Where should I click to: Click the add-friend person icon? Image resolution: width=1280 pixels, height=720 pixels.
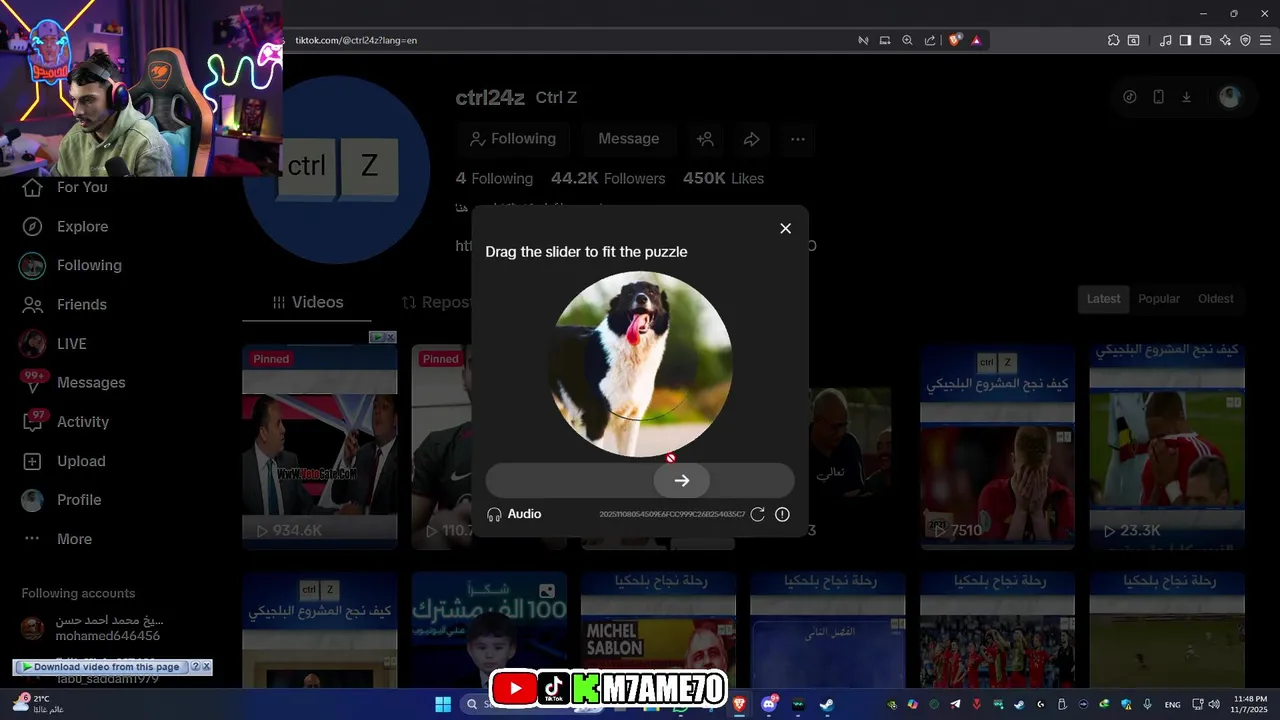(x=705, y=139)
